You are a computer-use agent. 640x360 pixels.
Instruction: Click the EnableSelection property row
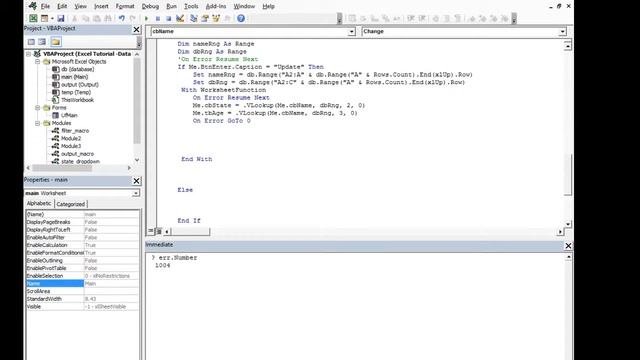tap(82, 276)
